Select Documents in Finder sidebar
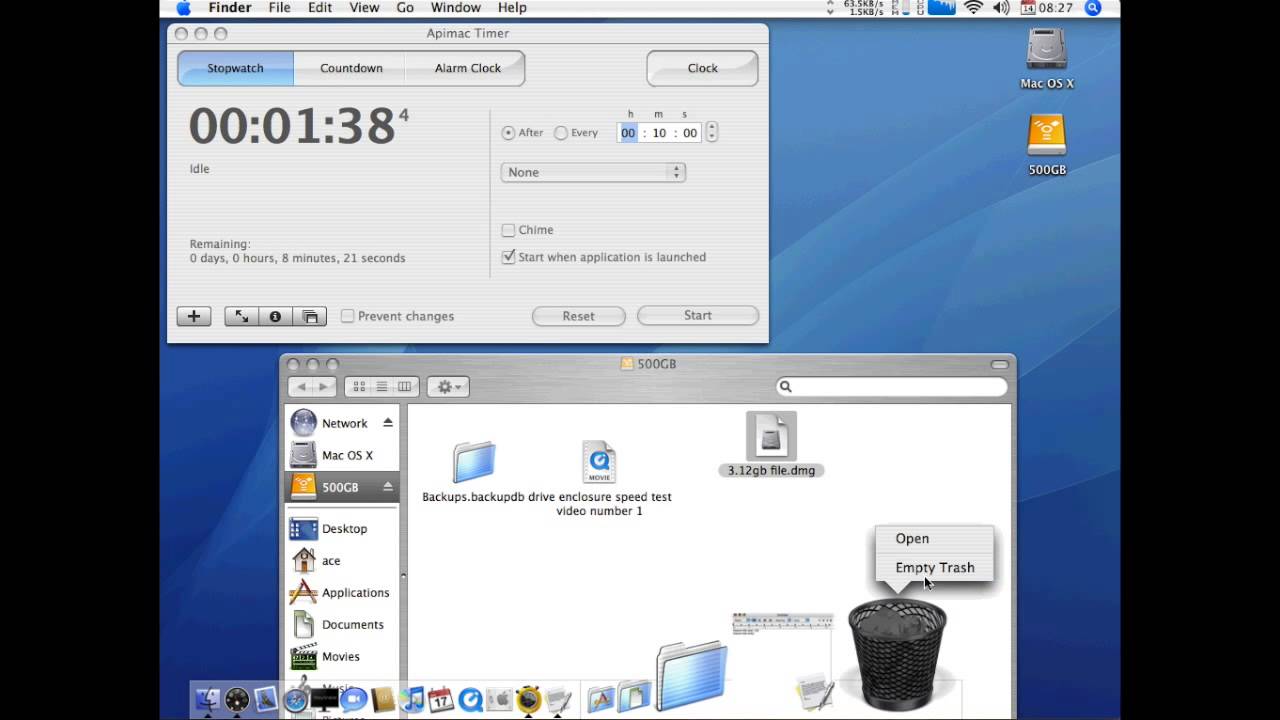 (x=342, y=624)
